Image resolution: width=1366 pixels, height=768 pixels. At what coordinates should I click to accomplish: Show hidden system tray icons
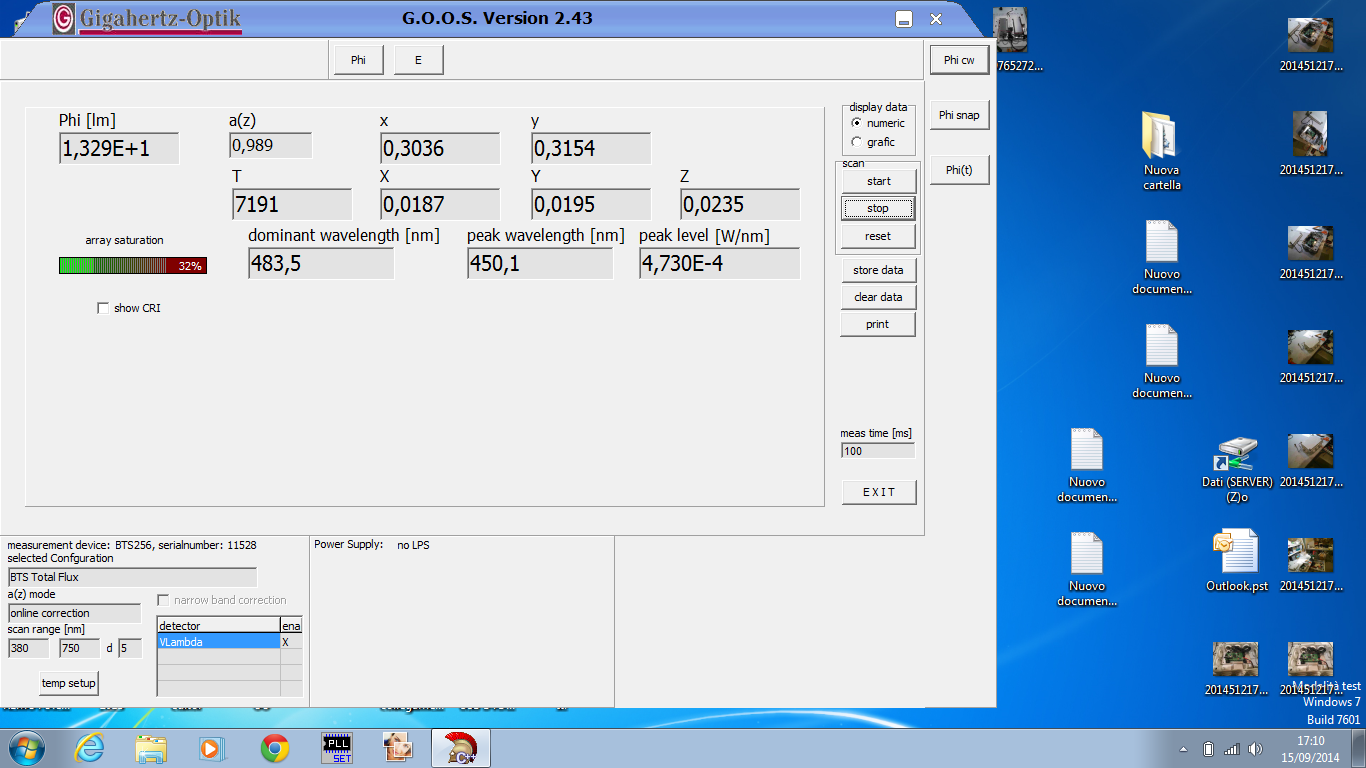point(1184,749)
